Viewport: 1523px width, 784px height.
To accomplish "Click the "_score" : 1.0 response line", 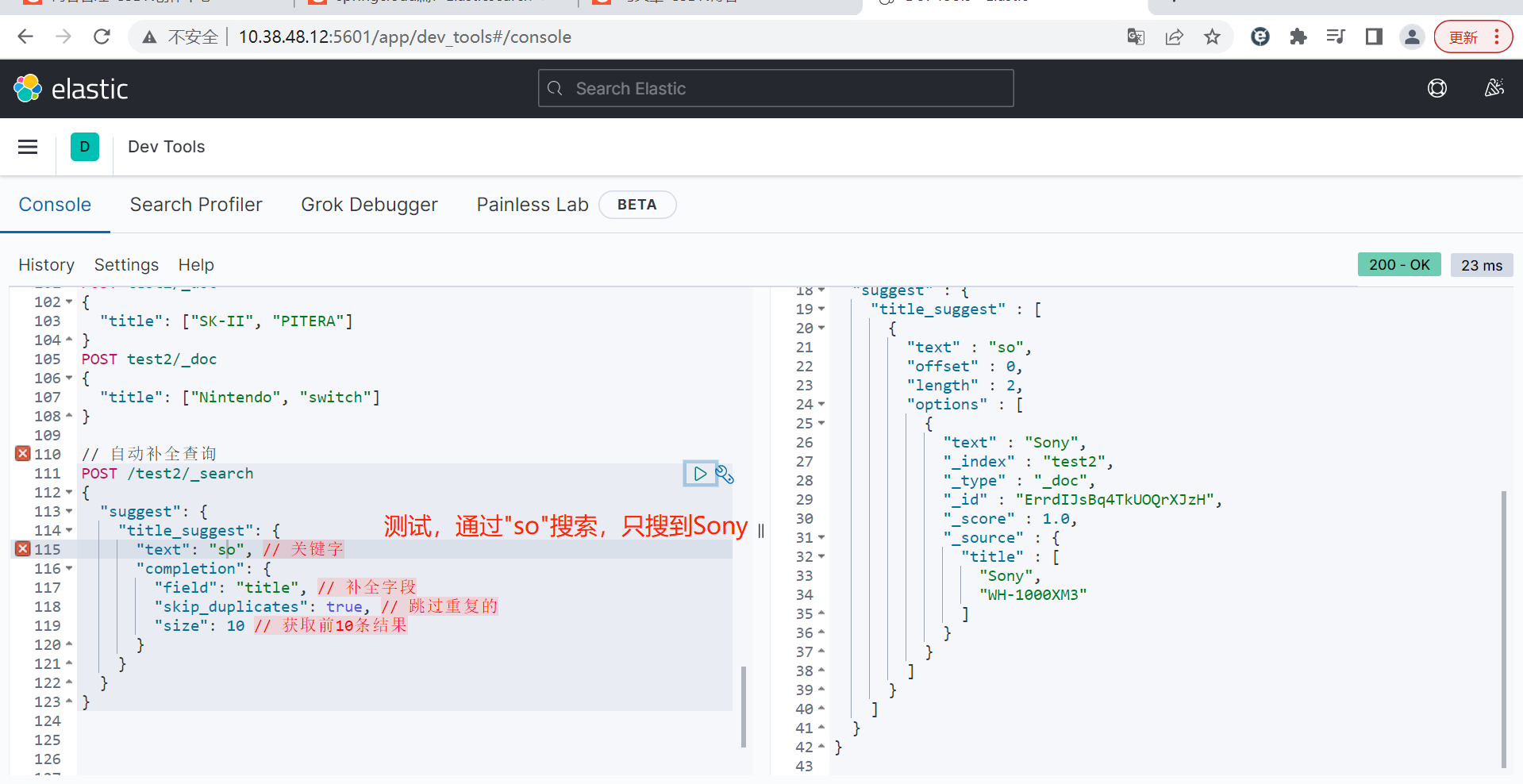I will click(1010, 518).
